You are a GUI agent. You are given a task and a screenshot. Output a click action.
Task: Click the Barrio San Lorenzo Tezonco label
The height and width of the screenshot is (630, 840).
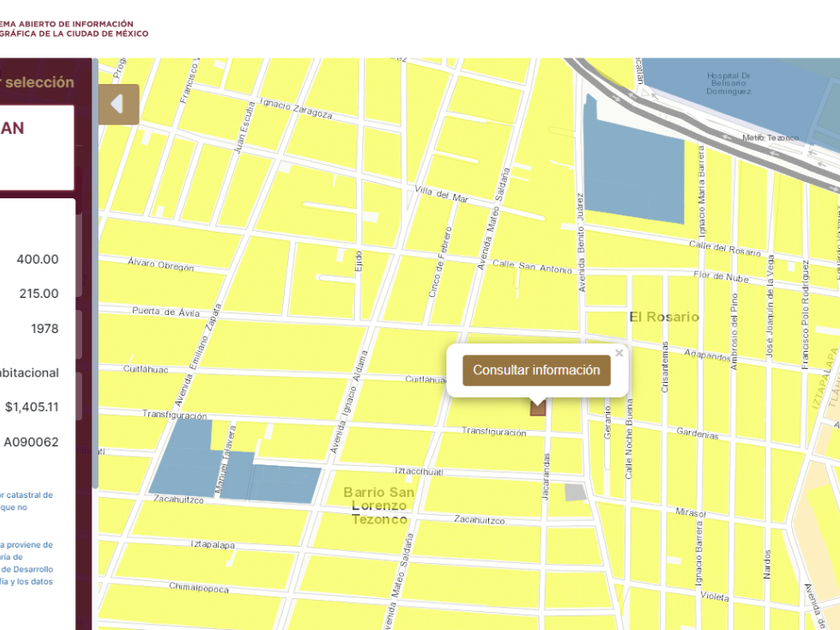[379, 506]
